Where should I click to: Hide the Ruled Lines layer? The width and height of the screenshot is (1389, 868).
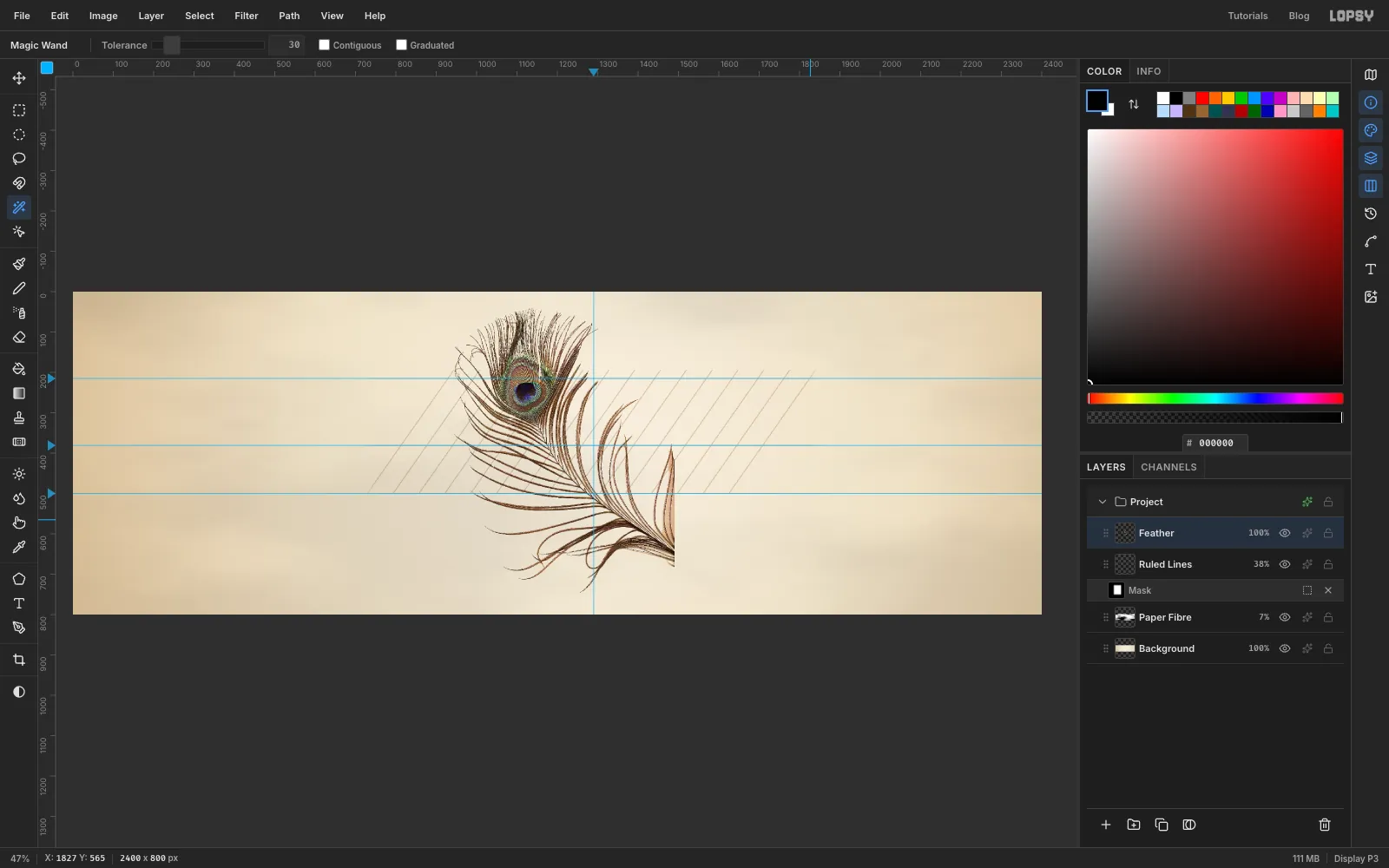1285,564
